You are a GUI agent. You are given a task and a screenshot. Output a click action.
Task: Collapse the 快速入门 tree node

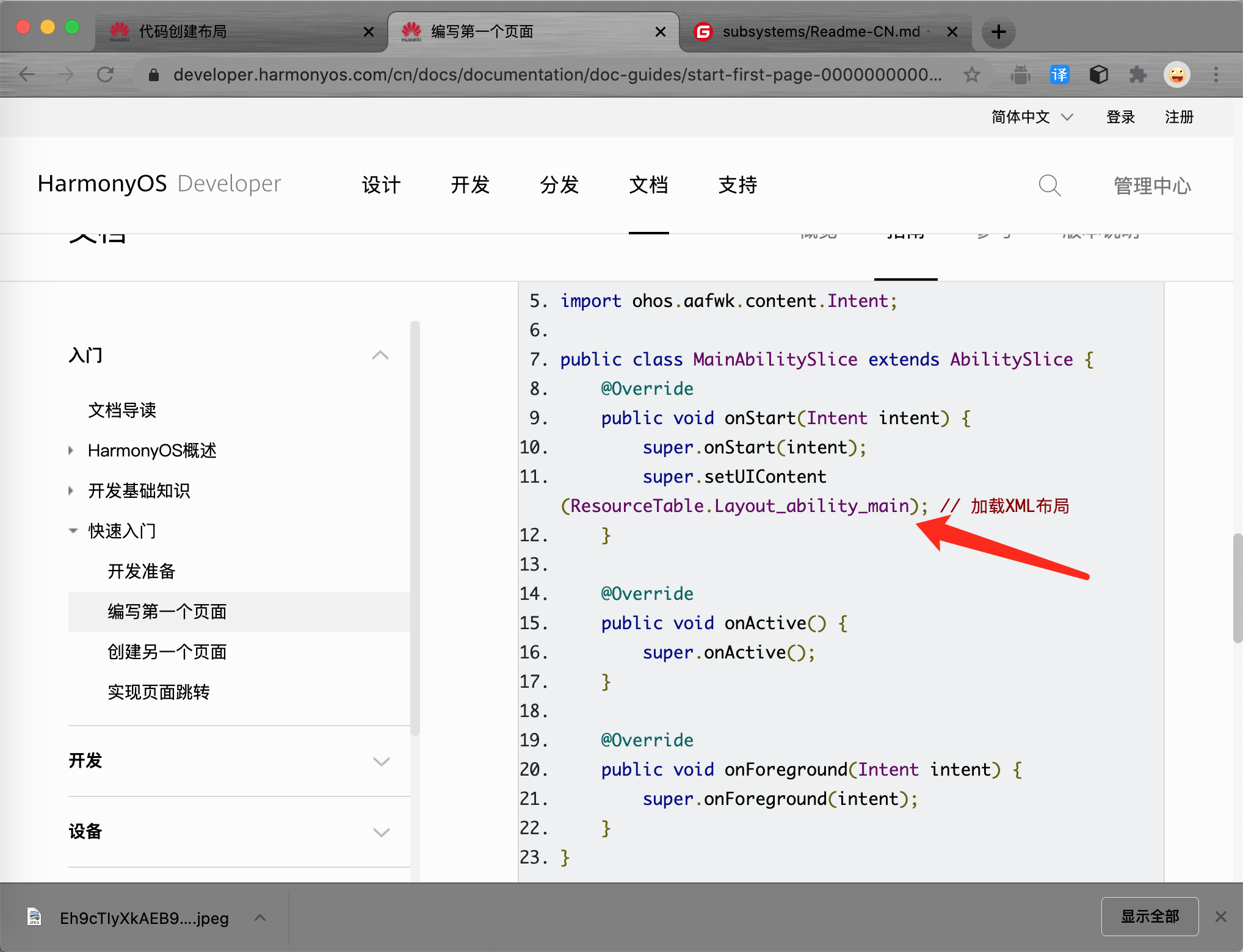coord(73,531)
